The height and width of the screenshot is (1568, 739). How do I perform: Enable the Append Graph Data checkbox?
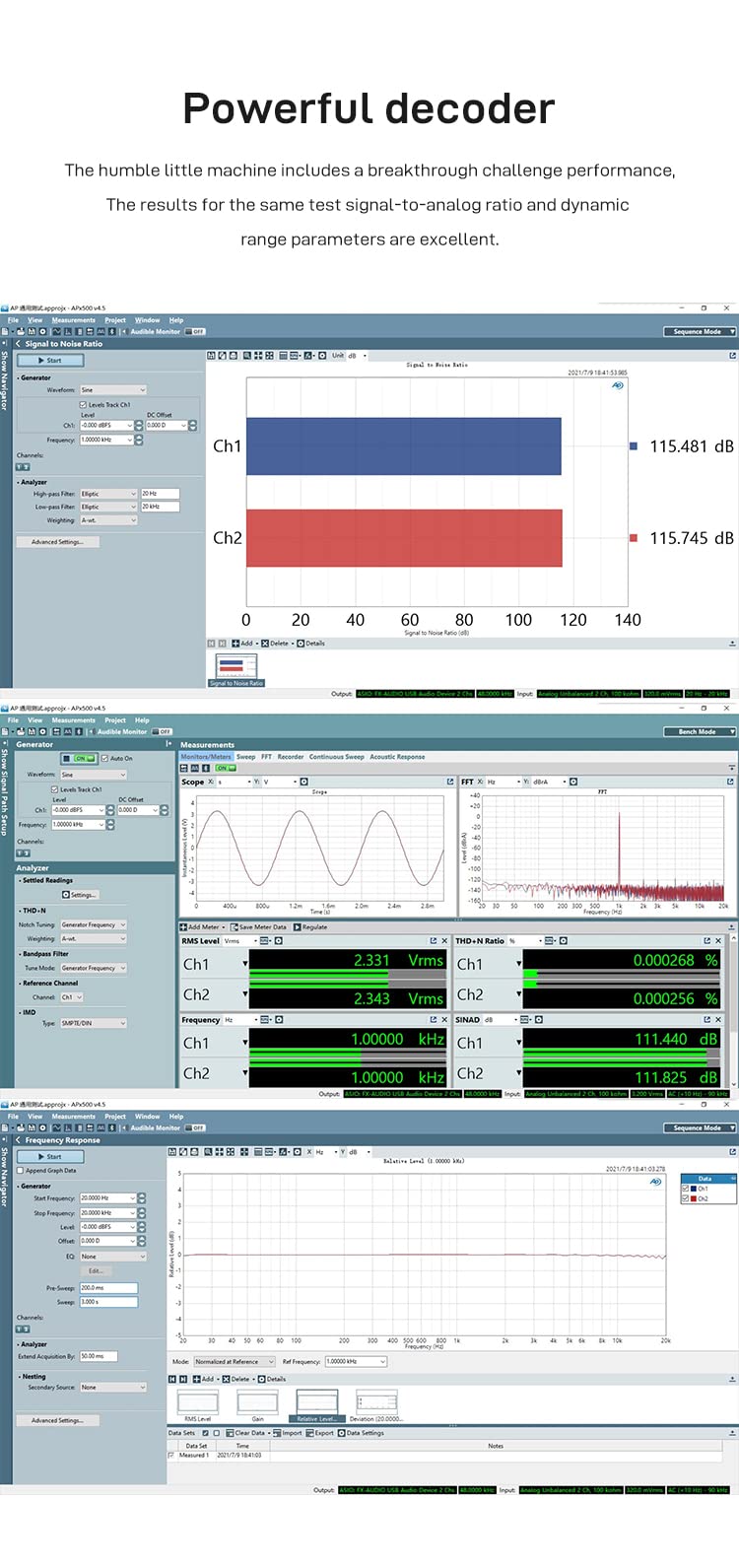(21, 1170)
